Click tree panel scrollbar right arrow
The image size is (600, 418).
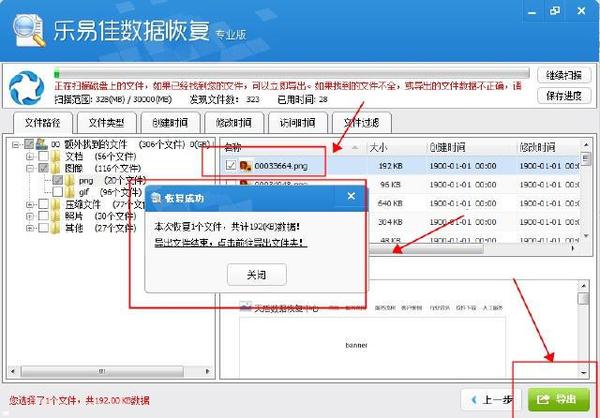(x=207, y=371)
